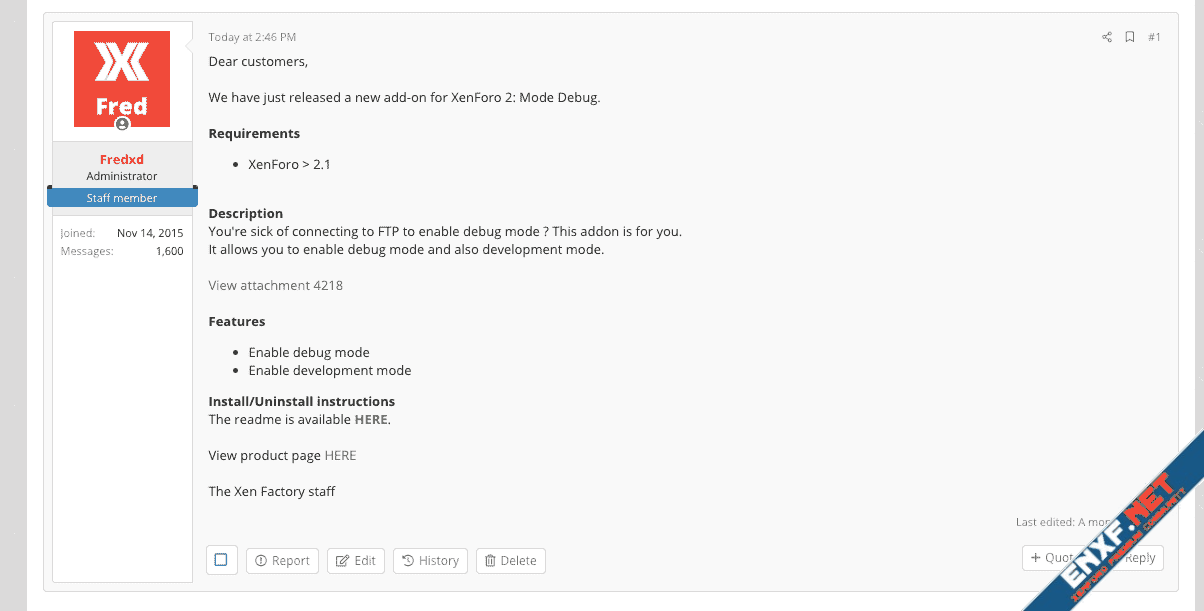This screenshot has height=611, width=1204.
Task: Open the readme HERE link
Action: [x=370, y=419]
